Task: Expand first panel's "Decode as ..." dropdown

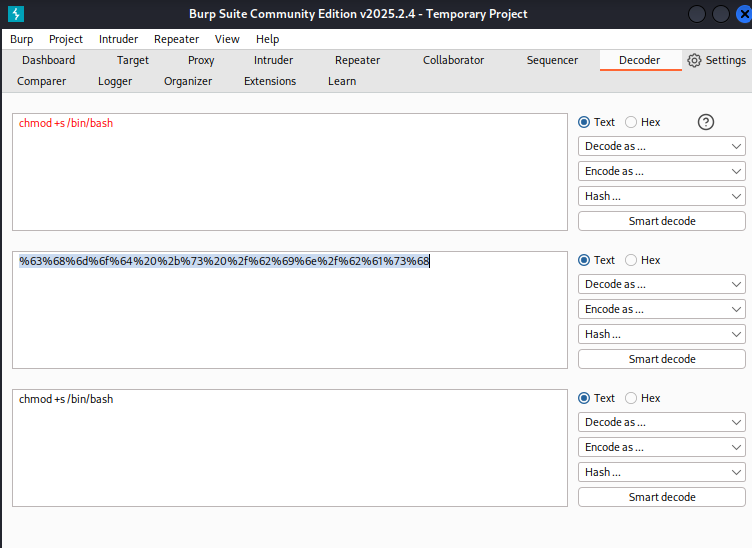Action: (661, 146)
